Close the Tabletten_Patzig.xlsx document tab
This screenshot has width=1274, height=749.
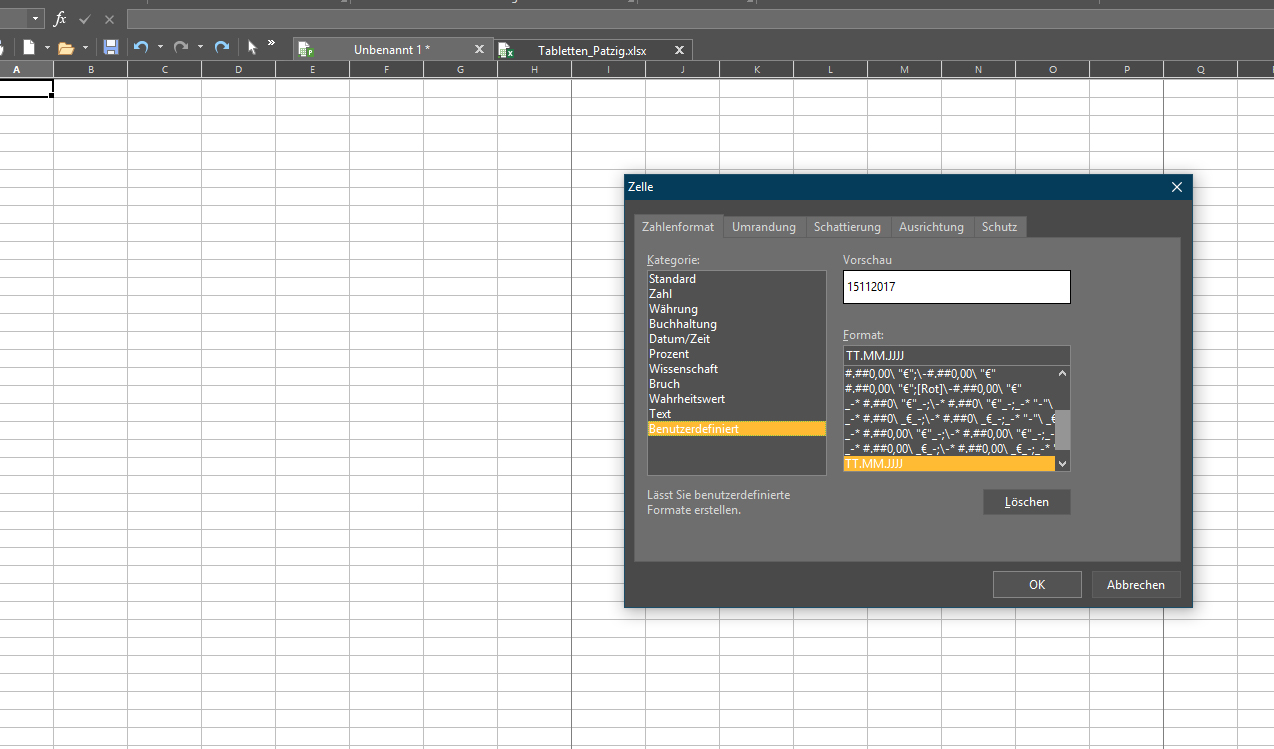click(679, 50)
